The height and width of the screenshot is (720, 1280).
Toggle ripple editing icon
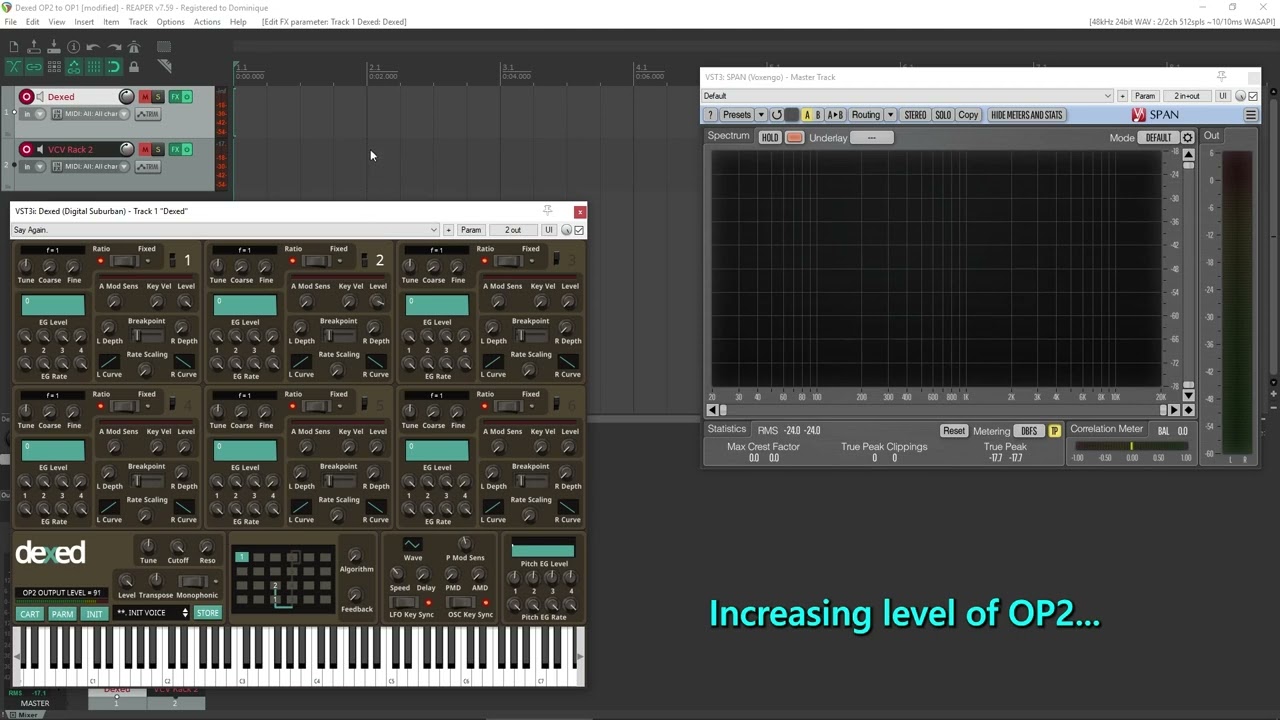[53, 67]
